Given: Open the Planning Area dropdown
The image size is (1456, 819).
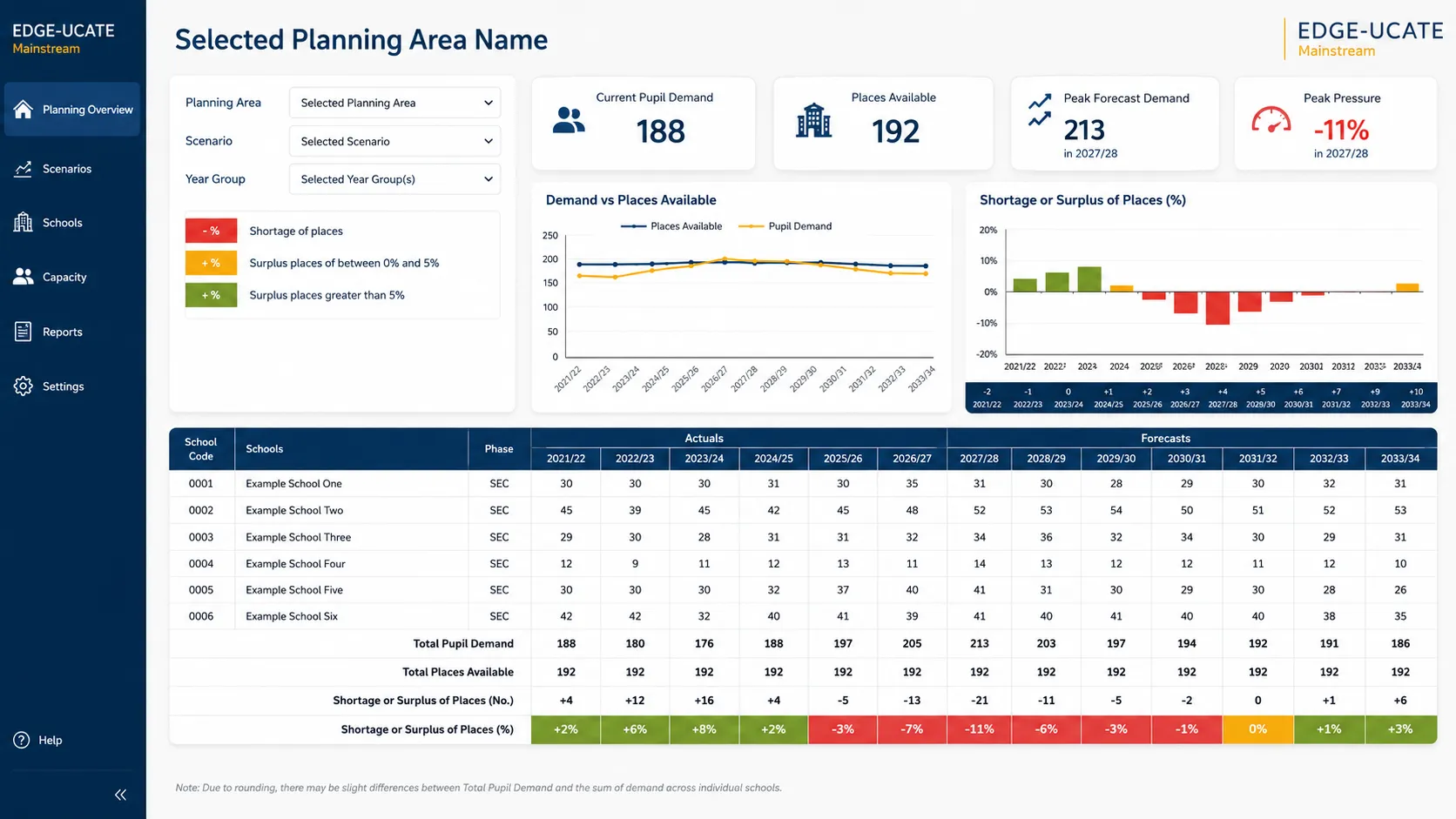Looking at the screenshot, I should [394, 103].
